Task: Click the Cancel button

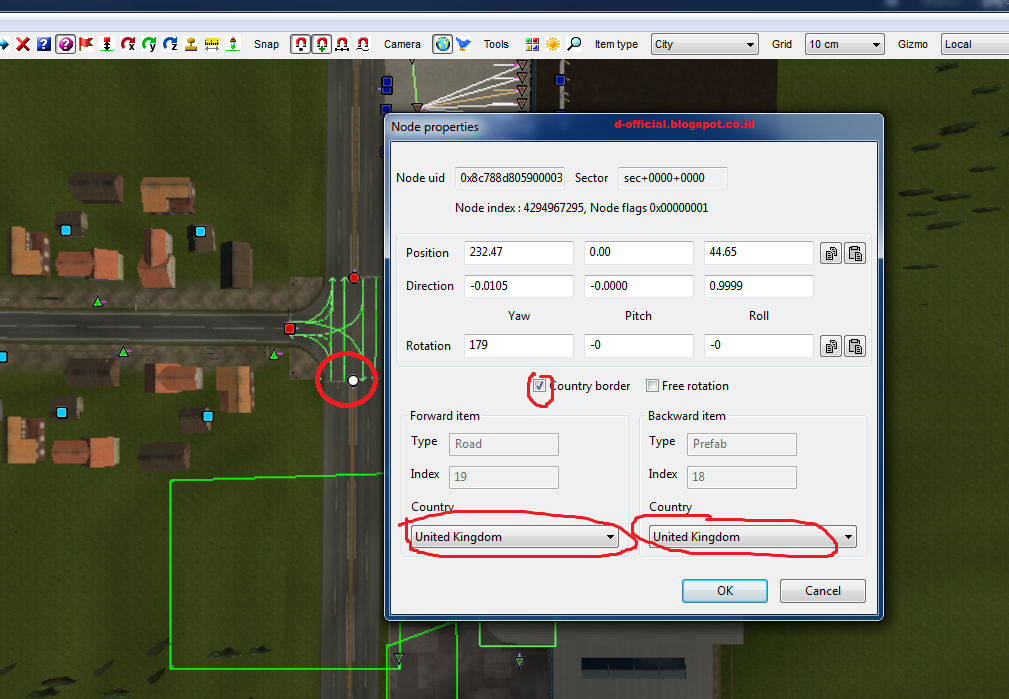Action: [822, 590]
